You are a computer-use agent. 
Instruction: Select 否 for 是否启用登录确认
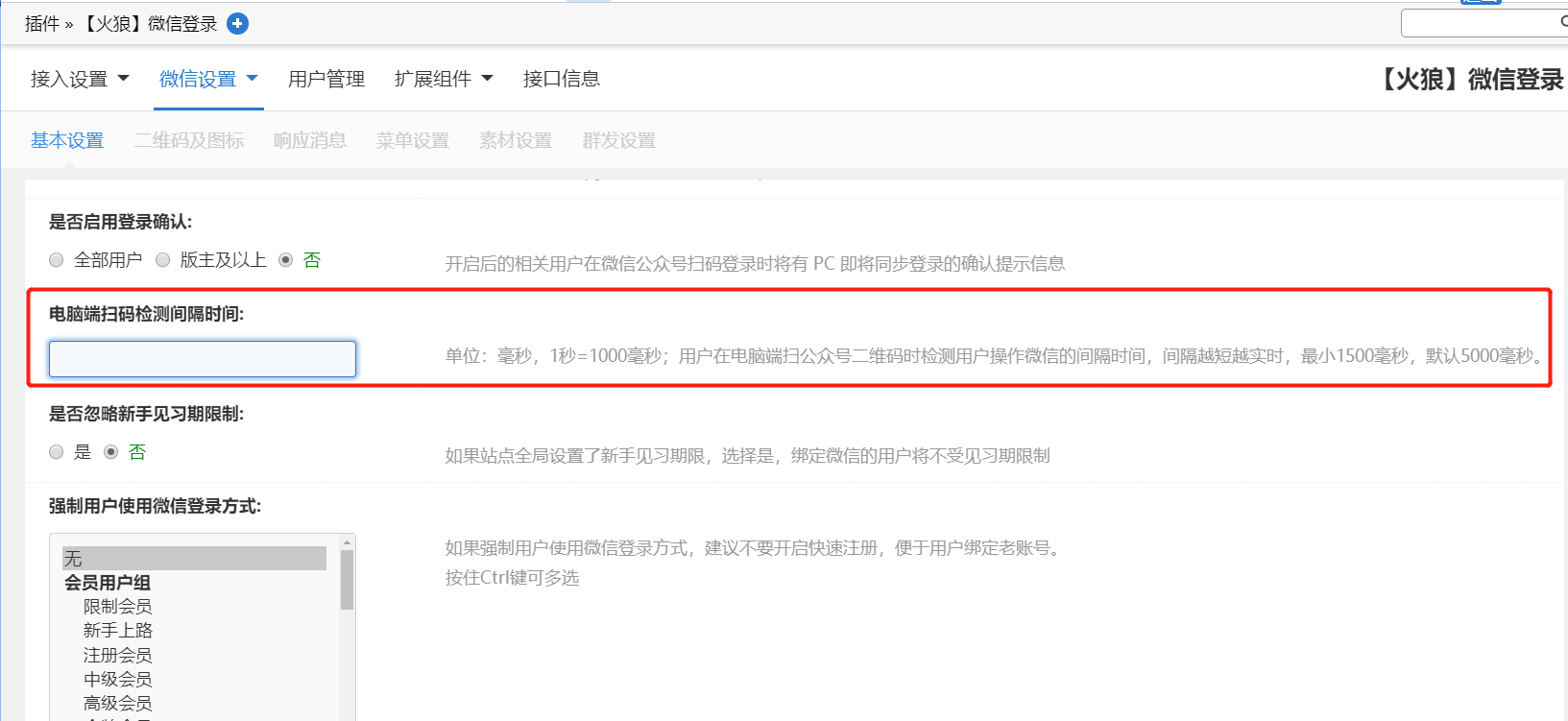286,260
